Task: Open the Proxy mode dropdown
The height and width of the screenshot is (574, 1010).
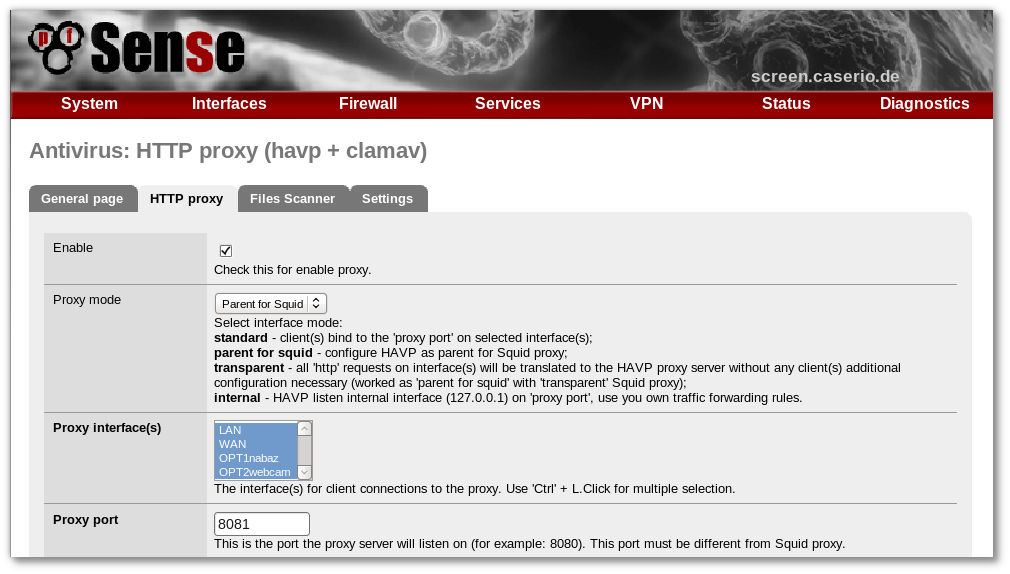Action: [271, 303]
